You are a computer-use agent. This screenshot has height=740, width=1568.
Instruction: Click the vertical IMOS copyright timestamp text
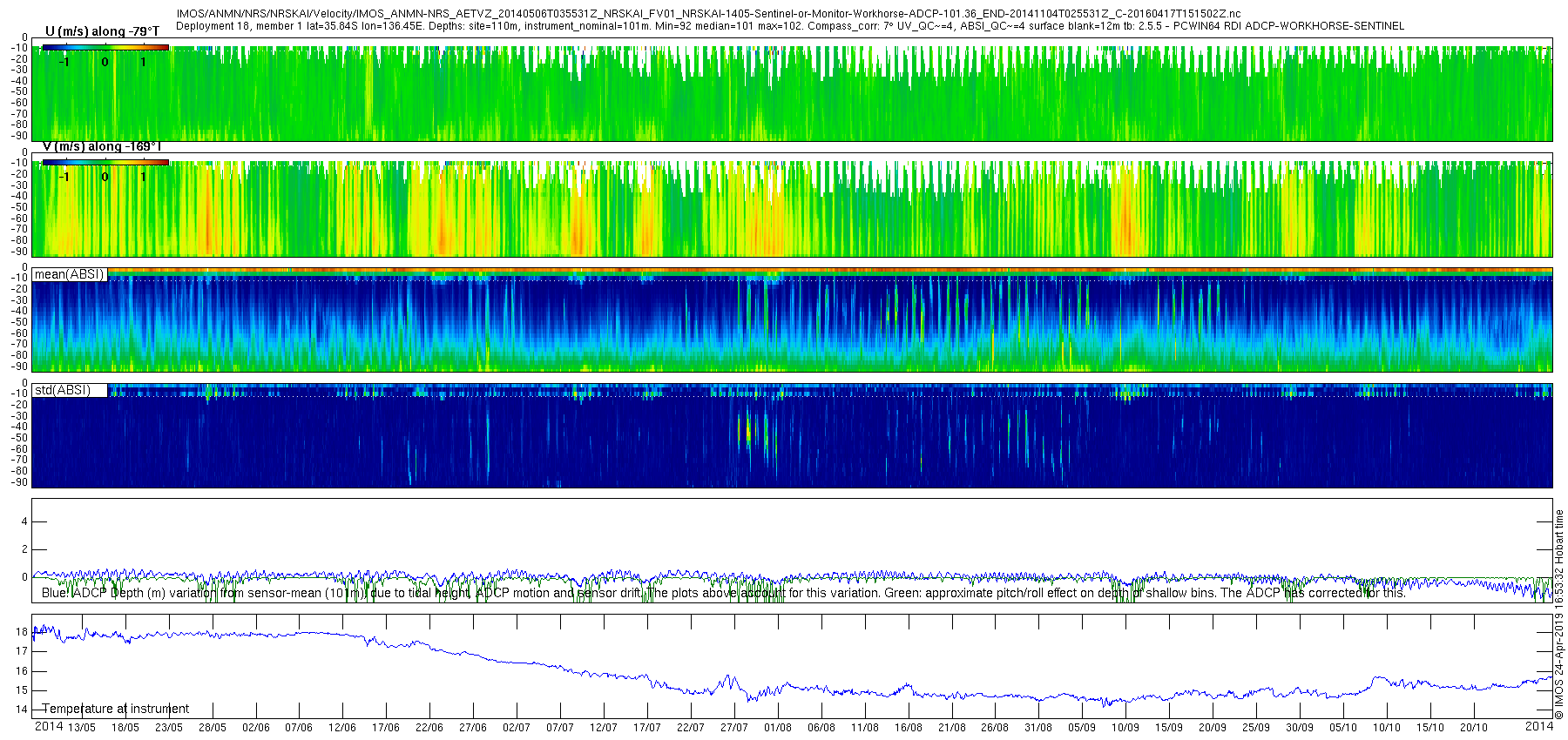tap(1559, 614)
